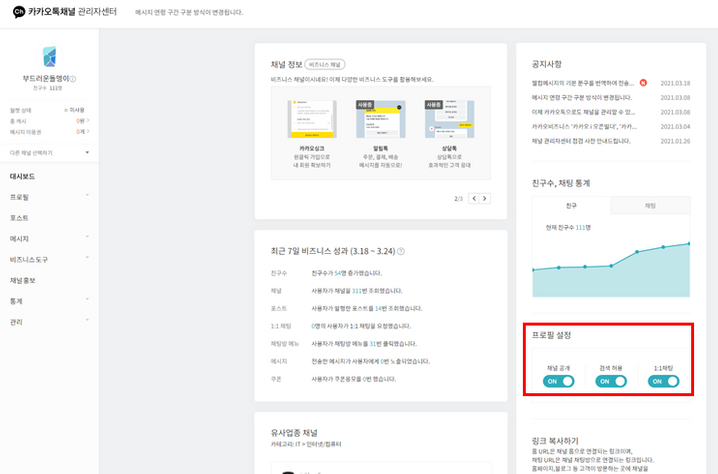The image size is (718, 474).
Task: Click the 14번 post views value
Action: click(x=378, y=308)
